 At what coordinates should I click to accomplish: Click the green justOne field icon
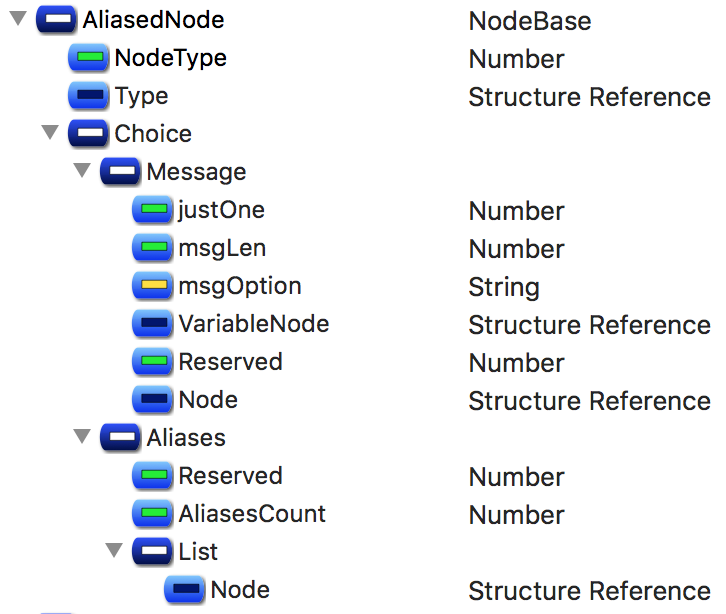pyautogui.click(x=152, y=211)
